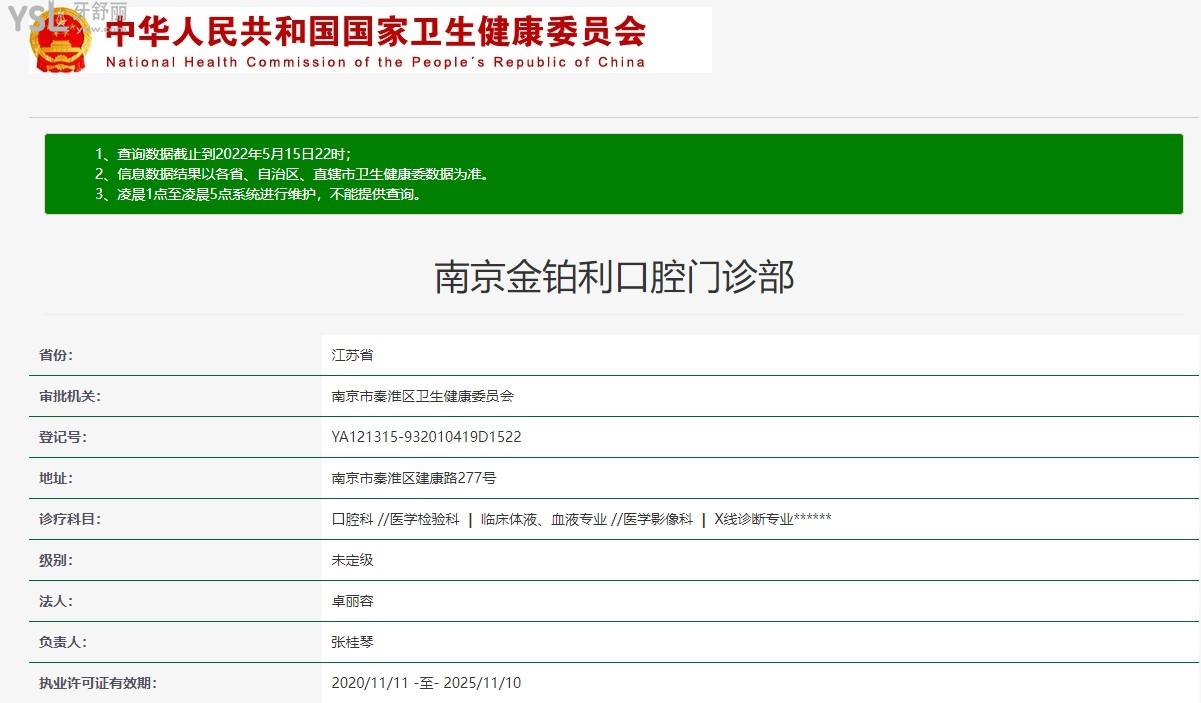1201x703 pixels.
Task: Select address 南京市秦淮区建康路277号
Action: pos(414,478)
